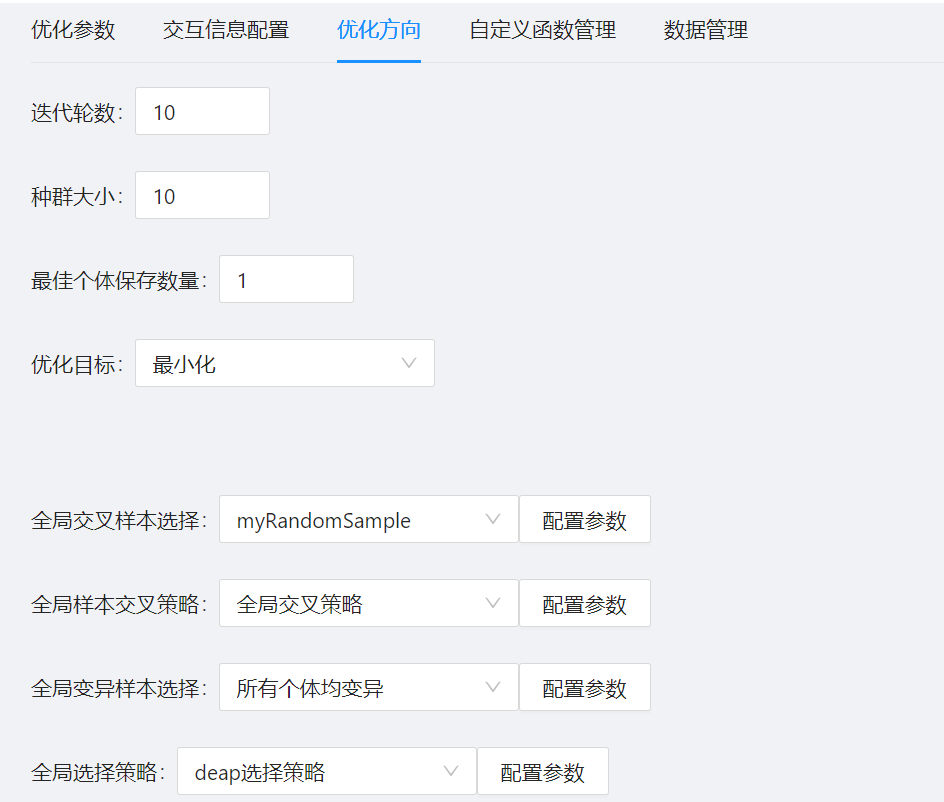Screen dimensions: 944x802
Task: Click 配置参数 beside 全局选择策略
Action: 542,772
